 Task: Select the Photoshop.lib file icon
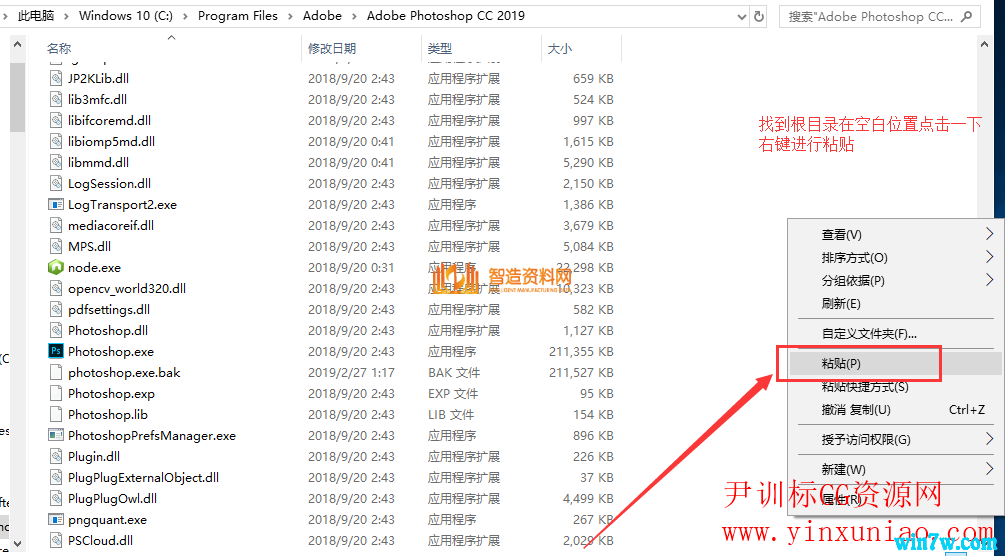tap(56, 414)
